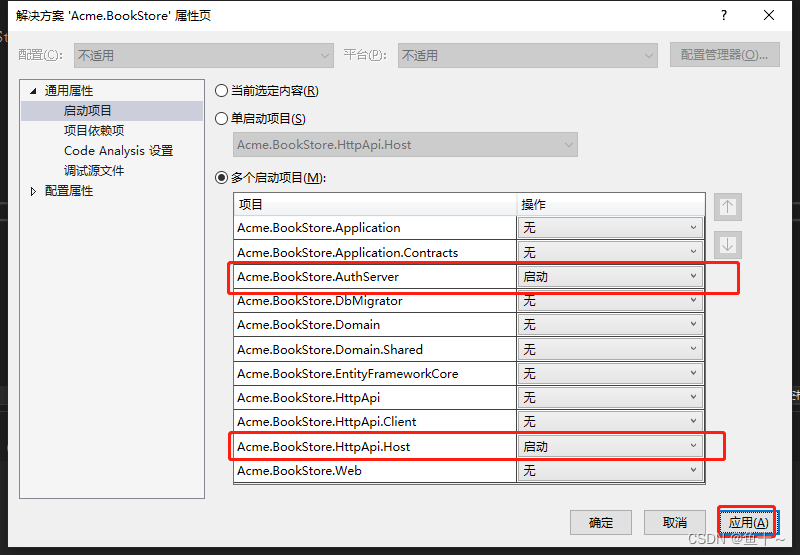Open action dropdown for Acme.BookStore.Application
Screen dimensions: 800x555
coord(610,228)
